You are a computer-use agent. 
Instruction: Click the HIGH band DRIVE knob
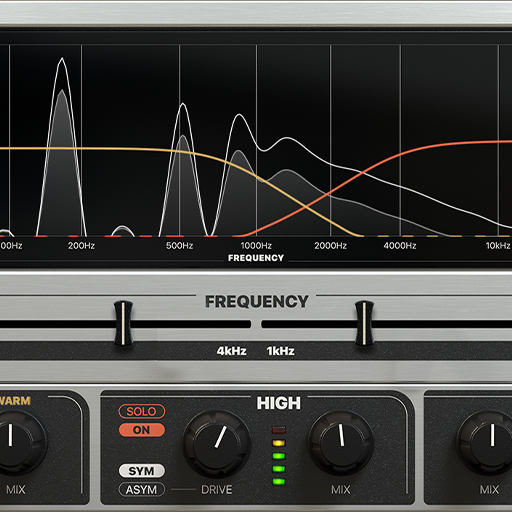pos(217,444)
